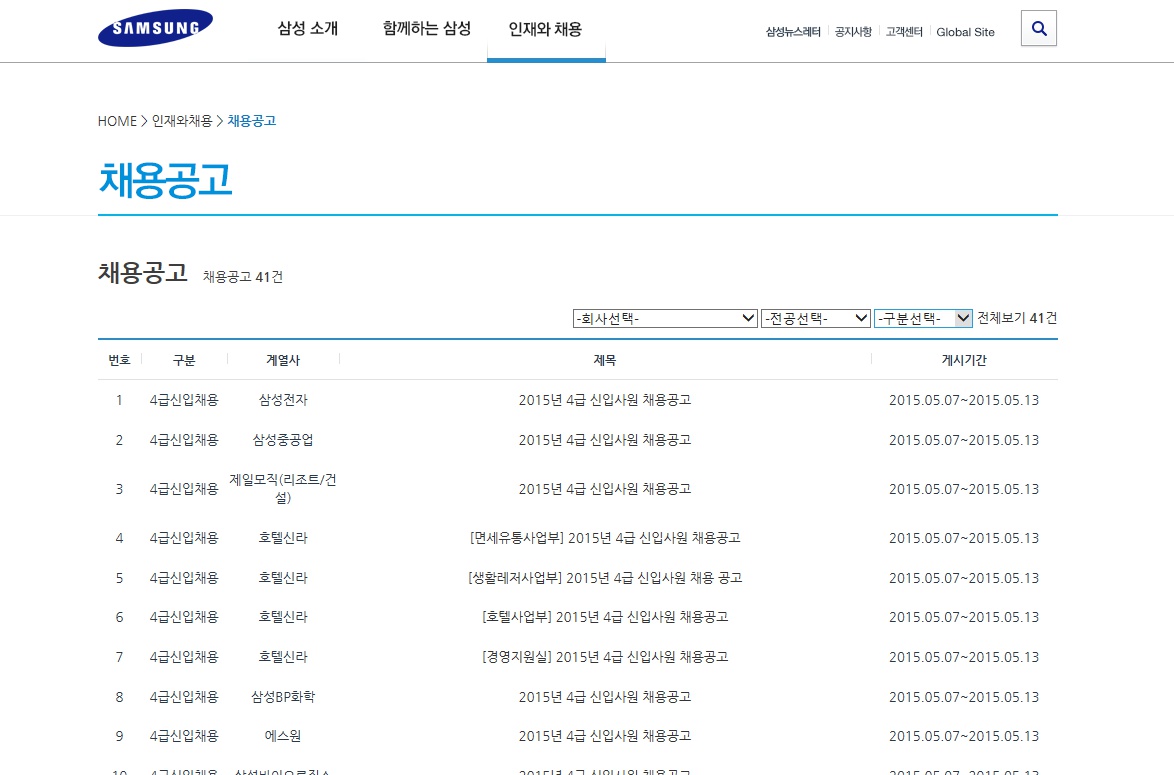Click the 번호 column header
The width and height of the screenshot is (1174, 775).
pyautogui.click(x=119, y=360)
